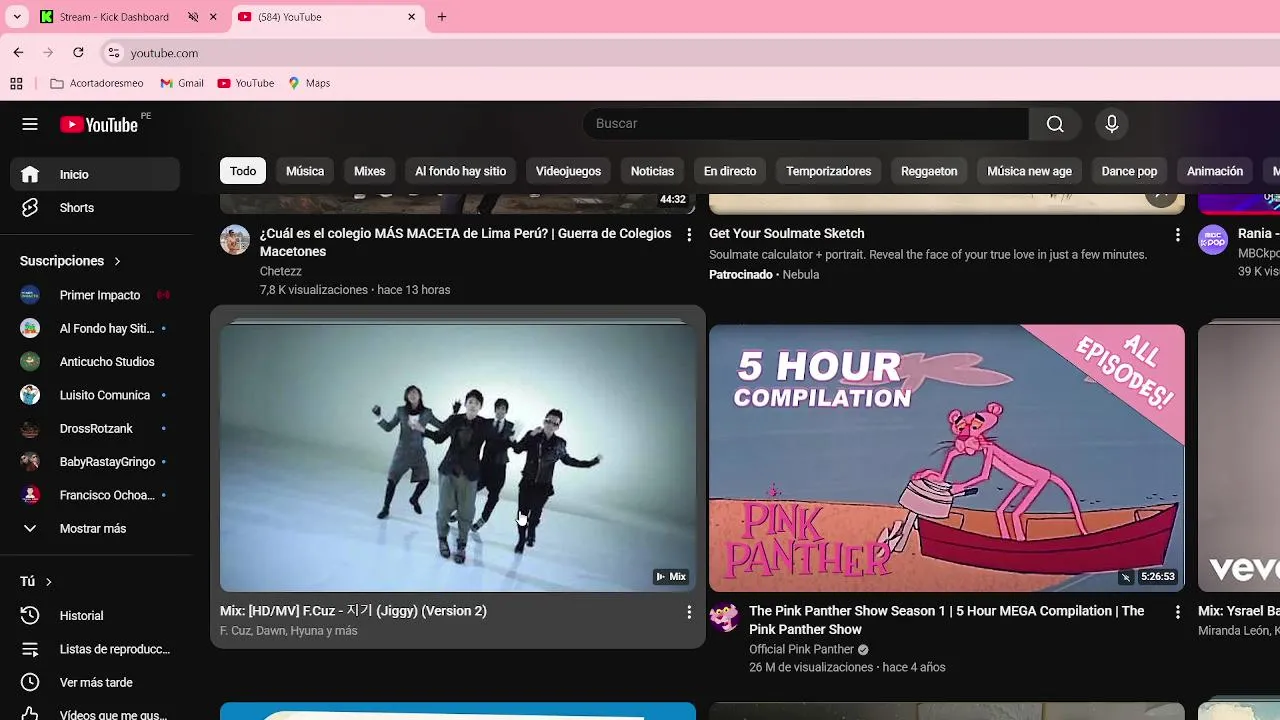The width and height of the screenshot is (1280, 720).
Task: Play the Pink Panther compilation thumbnail
Action: click(x=946, y=458)
